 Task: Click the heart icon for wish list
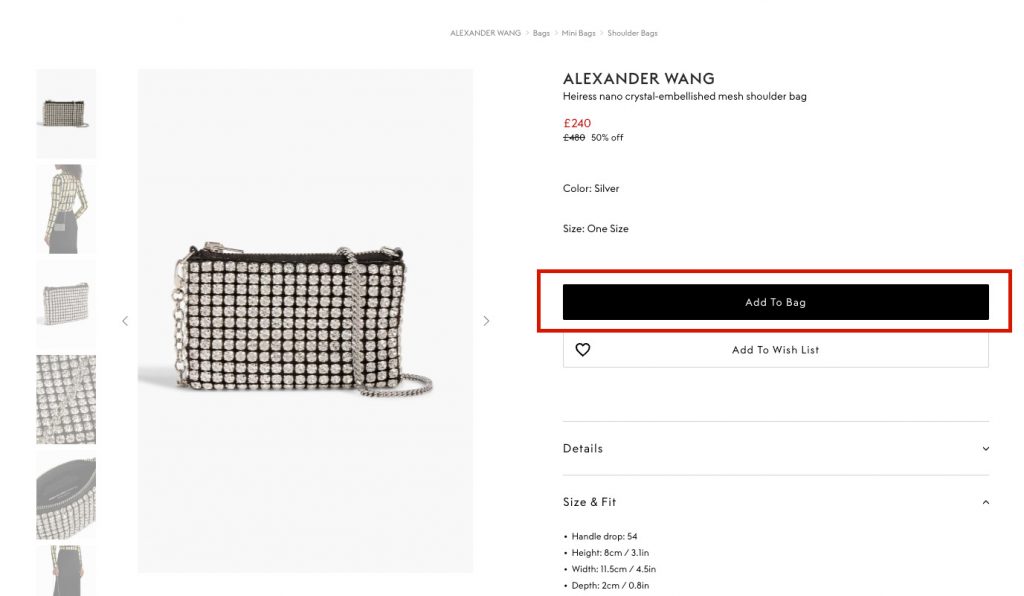coord(583,350)
